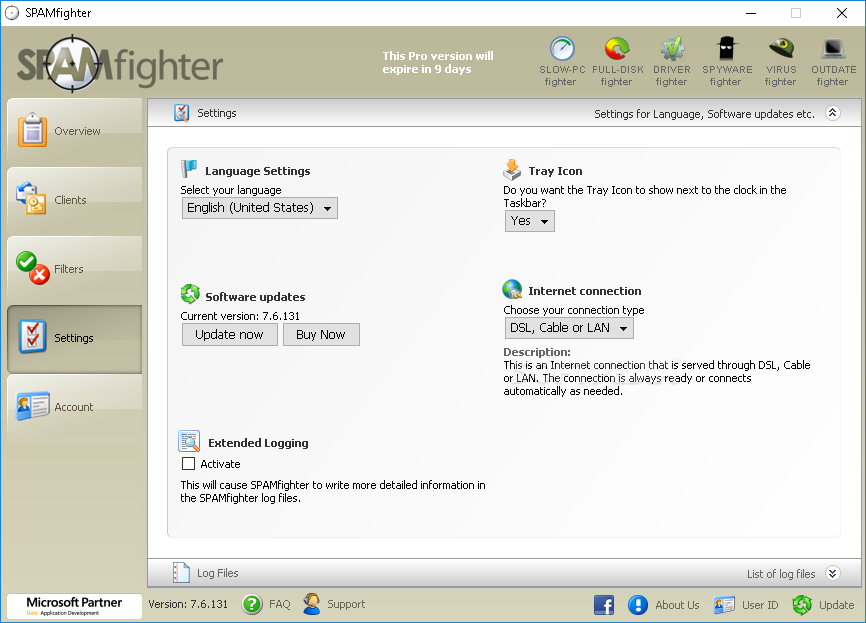Open FULL-DISK fighter icon
Screen dimensions: 866x623
(x=617, y=49)
